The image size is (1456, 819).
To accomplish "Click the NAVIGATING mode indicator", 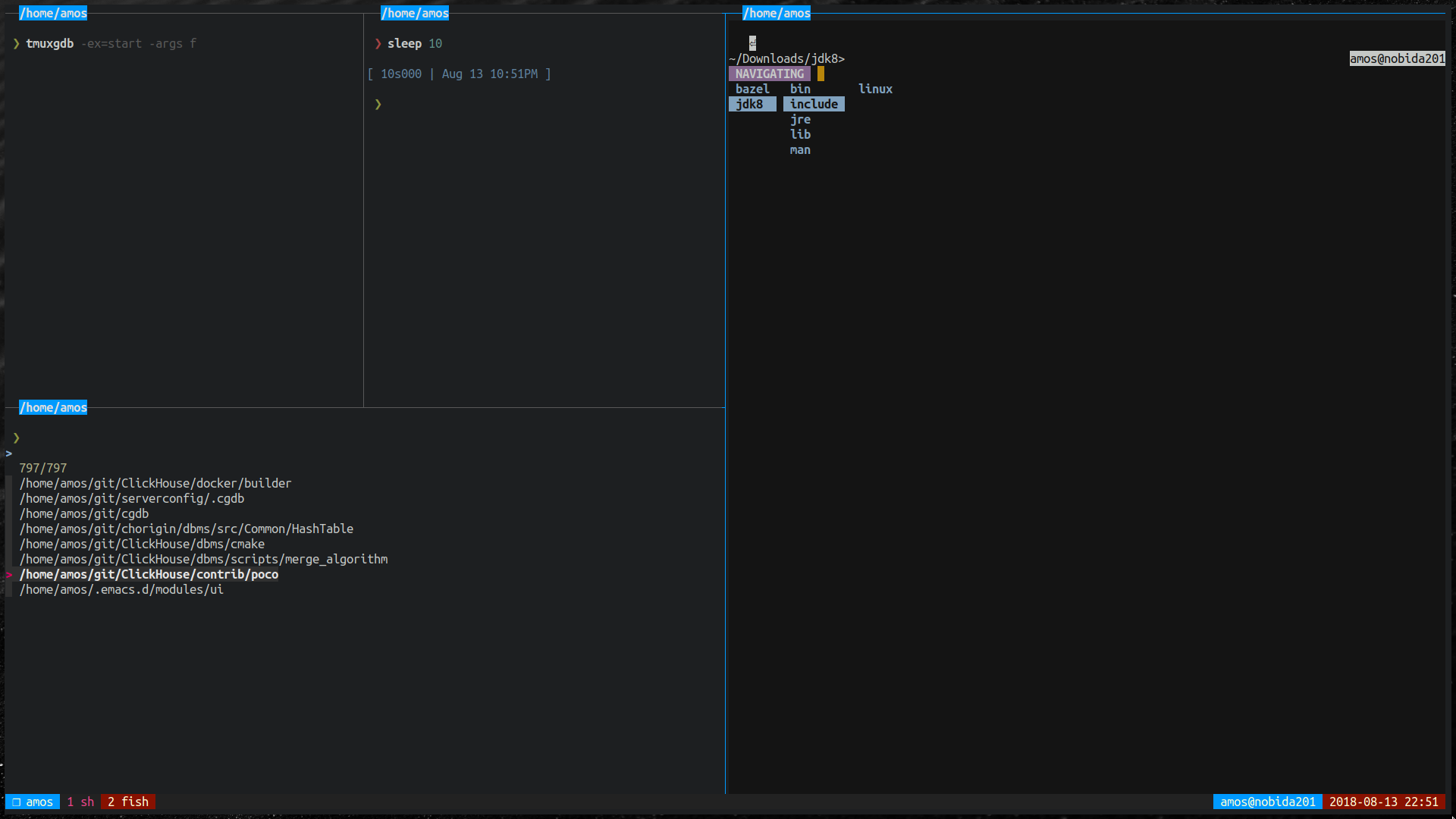I will (x=769, y=74).
